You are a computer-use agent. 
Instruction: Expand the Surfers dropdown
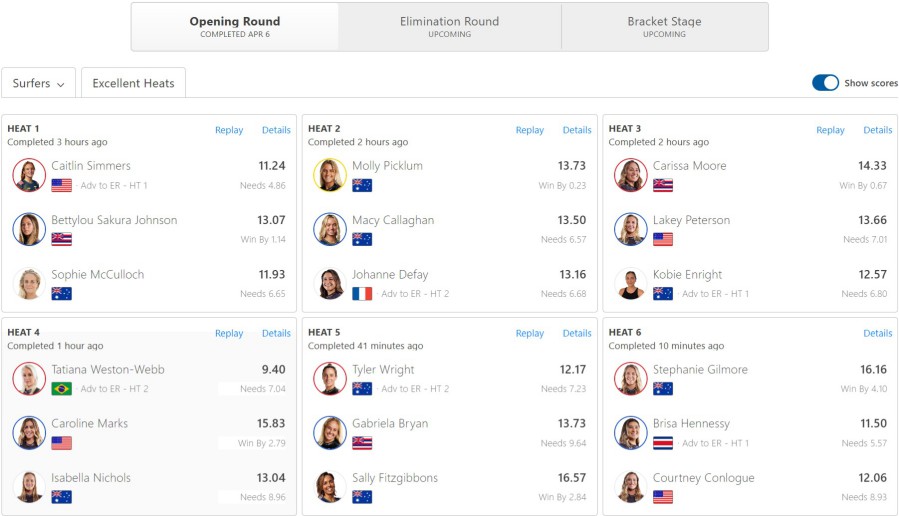(x=38, y=83)
